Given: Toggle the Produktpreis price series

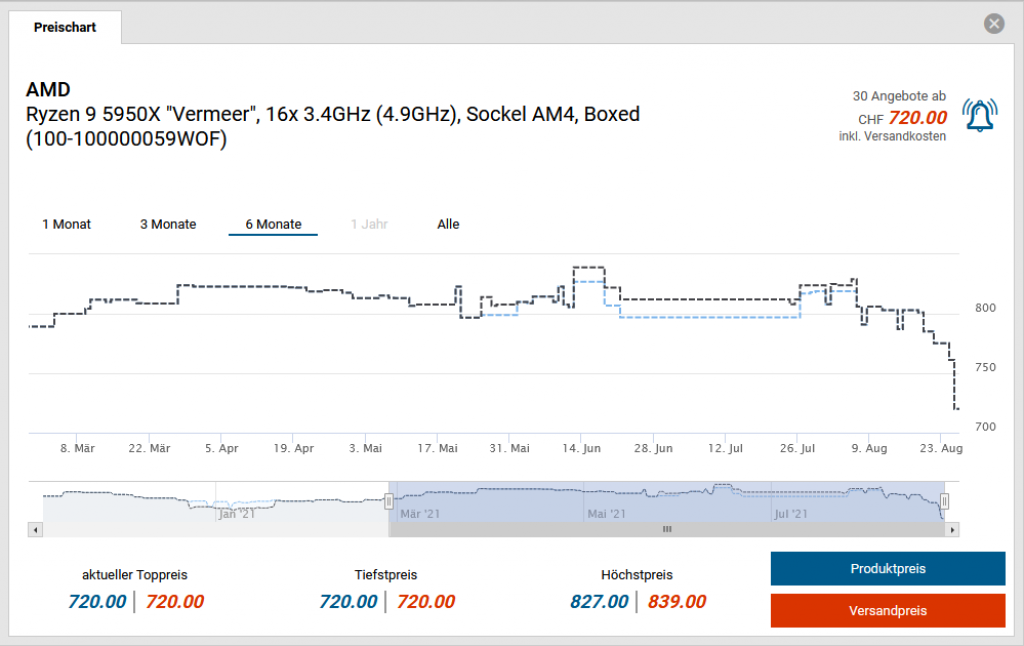Looking at the screenshot, I should [887, 568].
